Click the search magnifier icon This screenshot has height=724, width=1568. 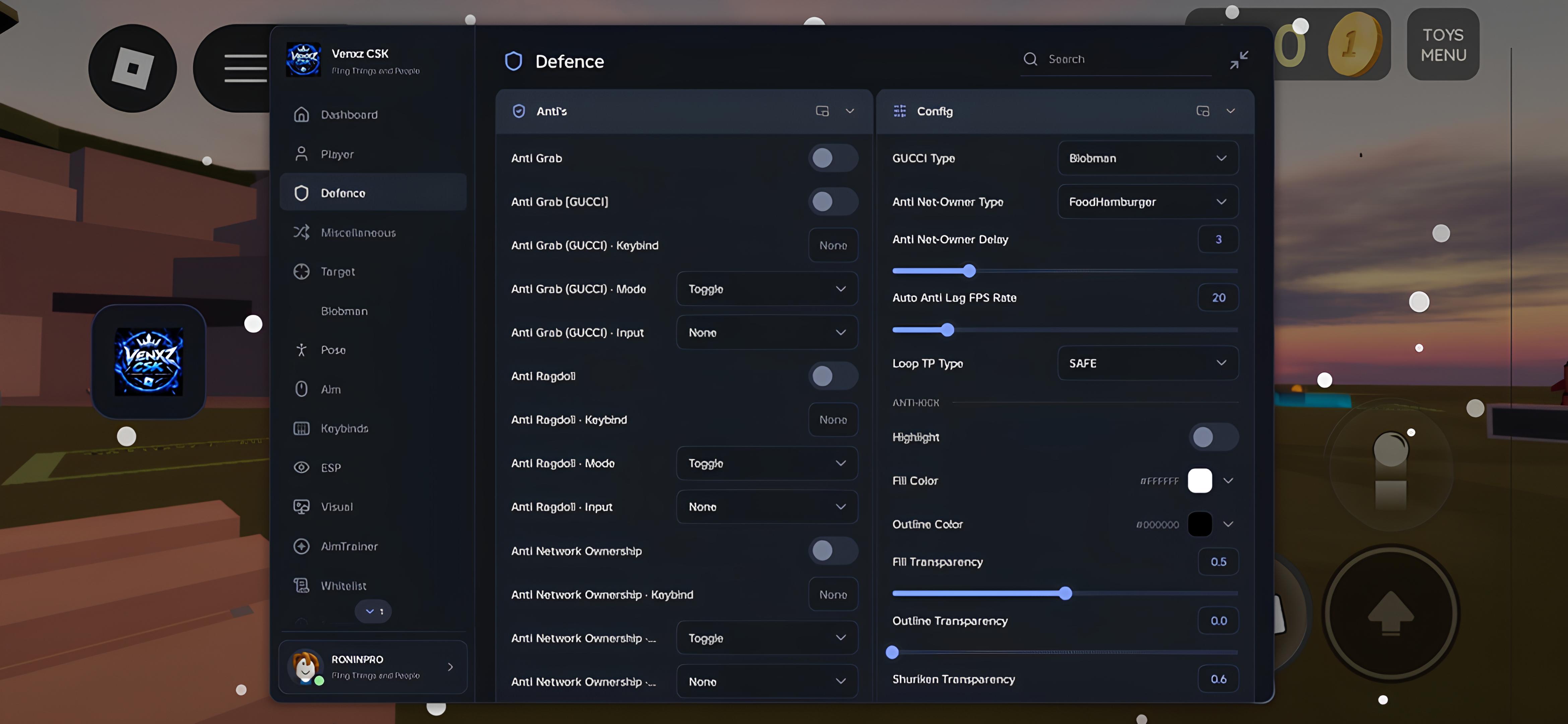pos(1030,59)
